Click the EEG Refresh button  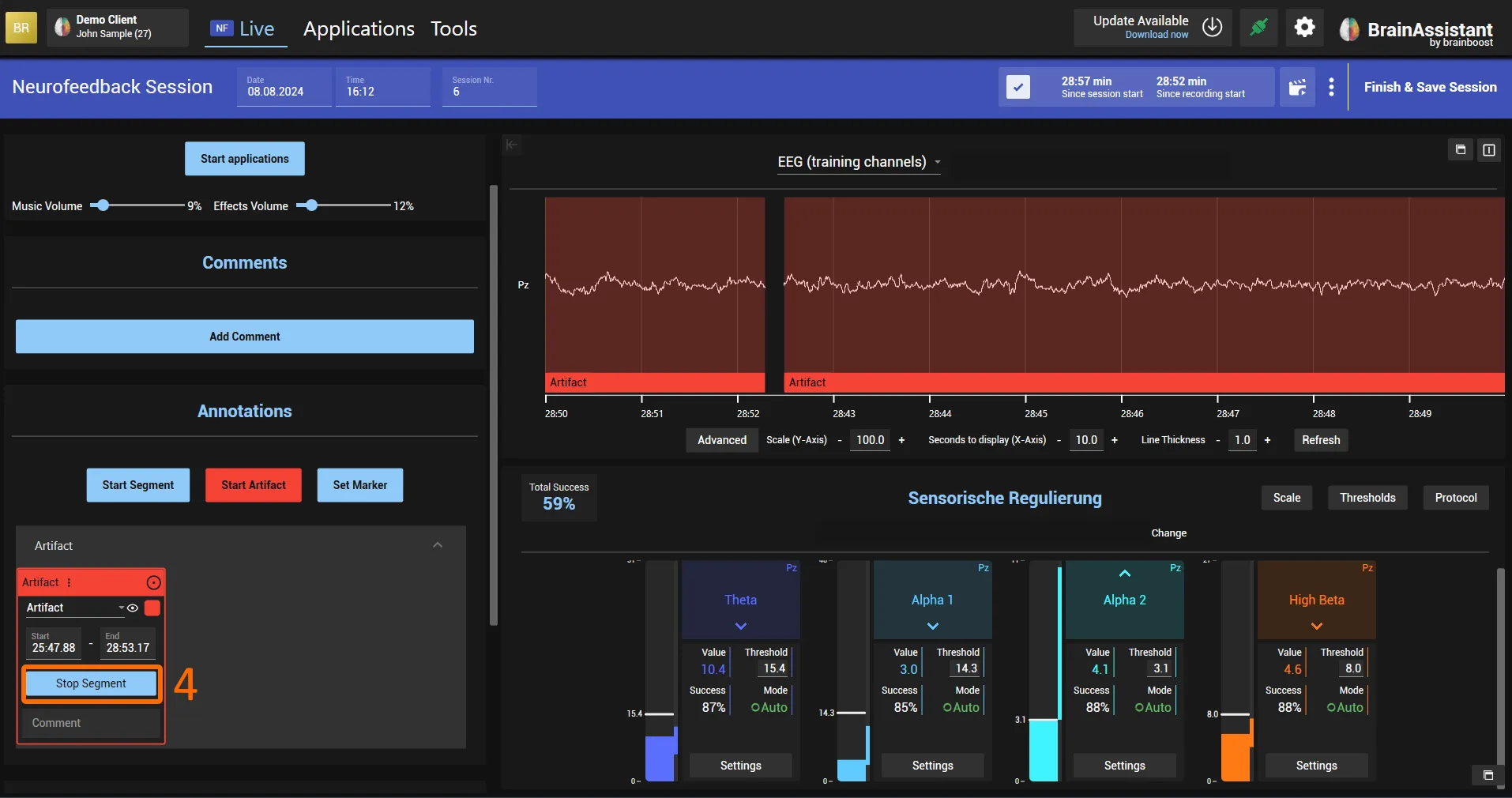pos(1321,440)
